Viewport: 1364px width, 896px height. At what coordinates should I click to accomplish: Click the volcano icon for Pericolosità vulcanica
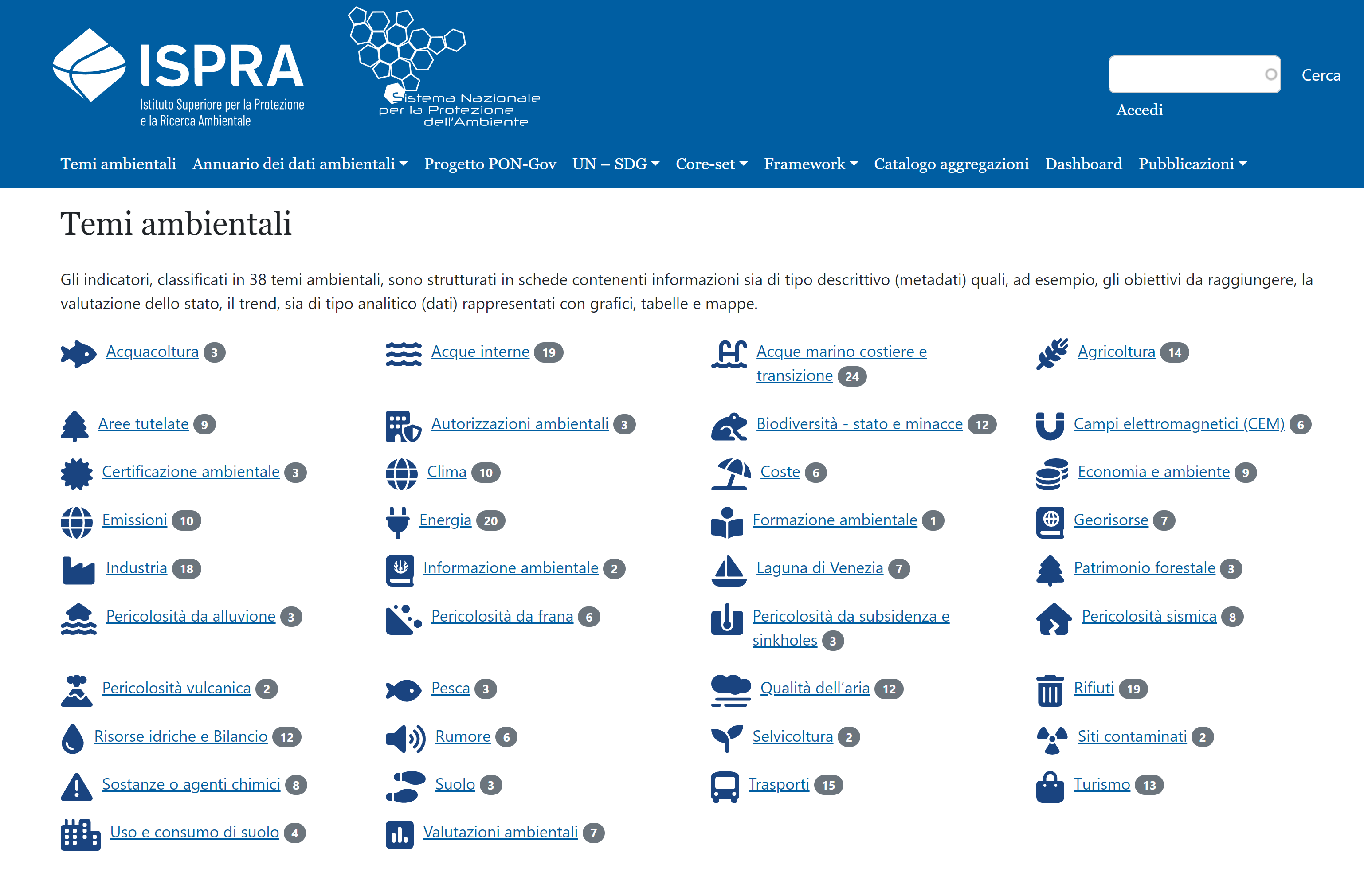pyautogui.click(x=76, y=690)
